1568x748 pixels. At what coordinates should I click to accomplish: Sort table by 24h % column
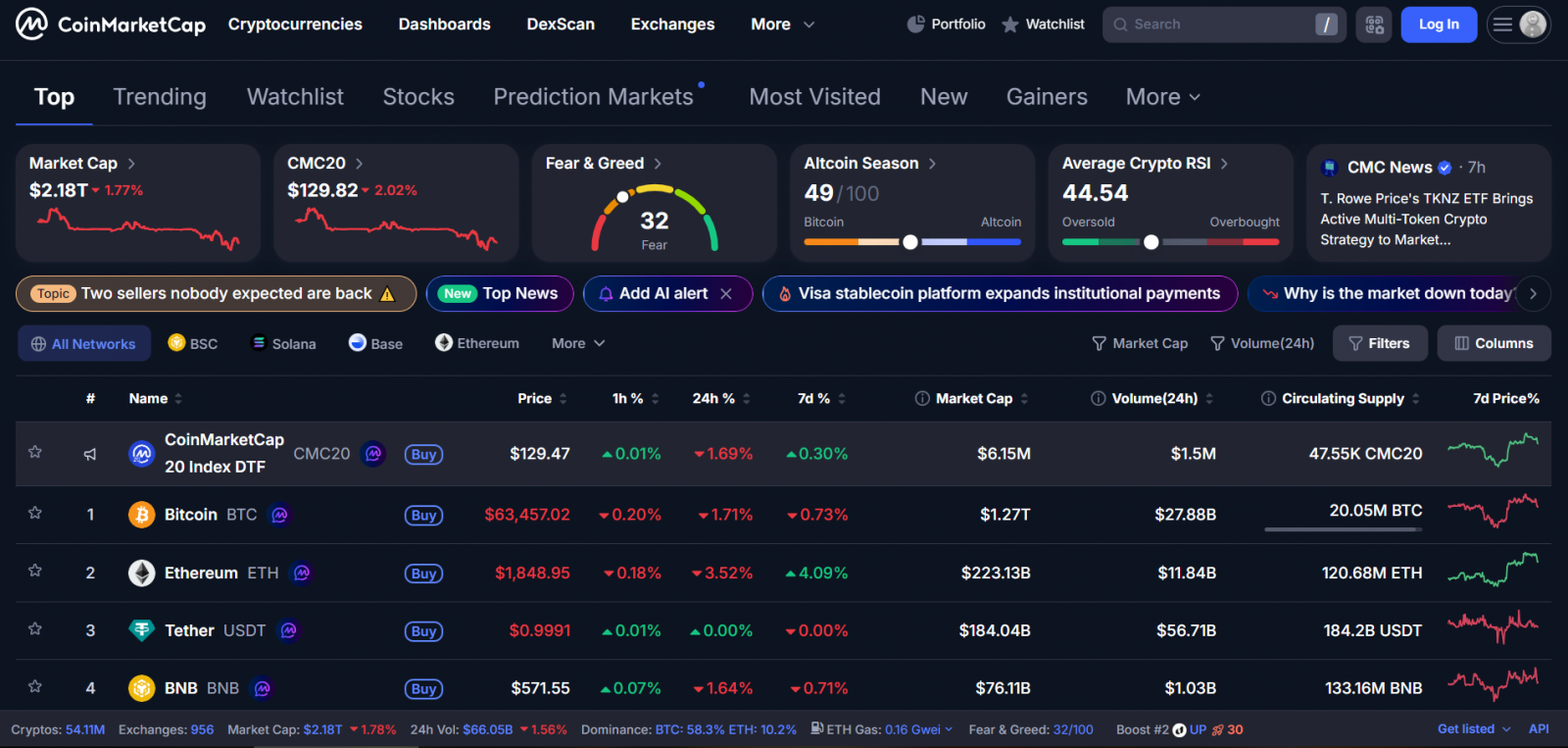pos(721,398)
